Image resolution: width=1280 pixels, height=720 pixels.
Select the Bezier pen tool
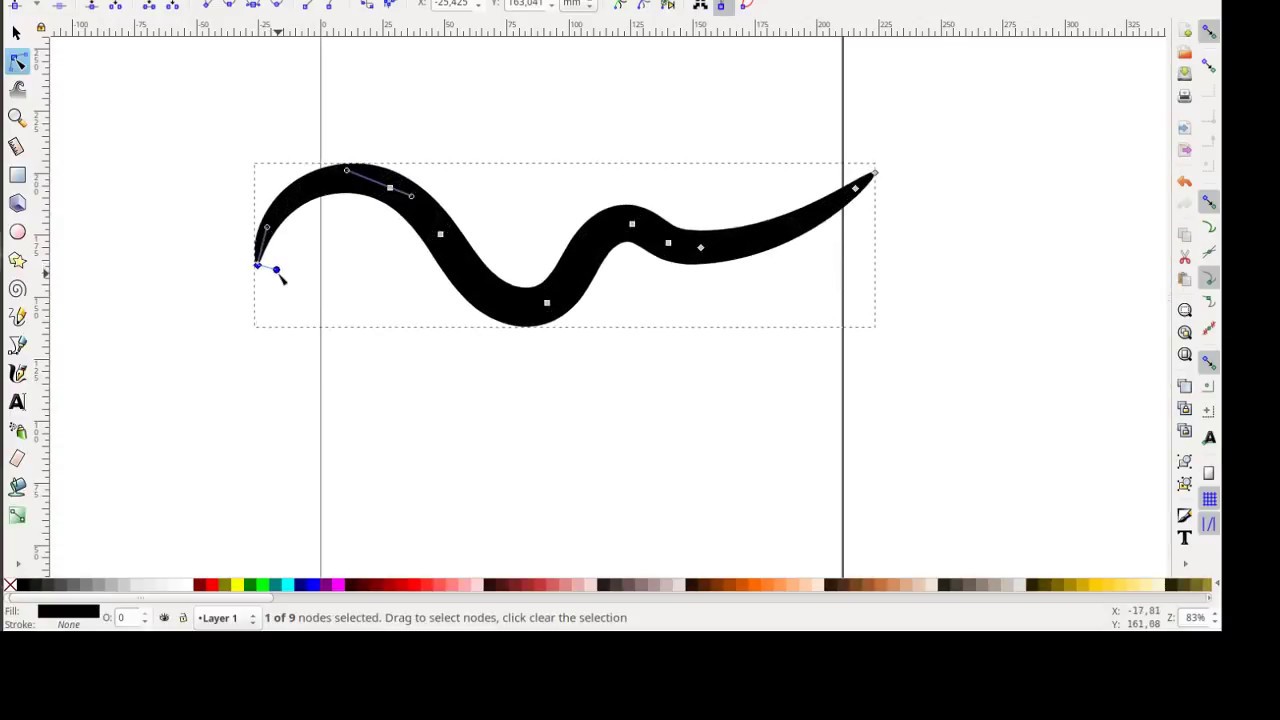pos(17,345)
